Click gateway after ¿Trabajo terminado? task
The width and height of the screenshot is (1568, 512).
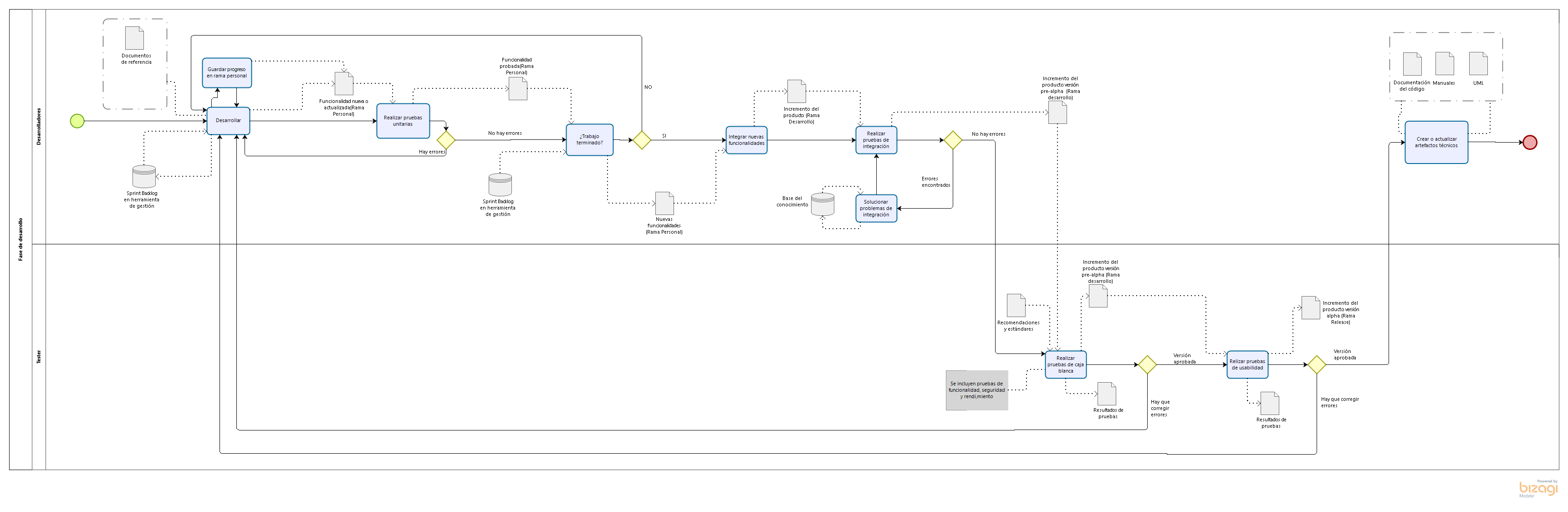click(x=642, y=140)
